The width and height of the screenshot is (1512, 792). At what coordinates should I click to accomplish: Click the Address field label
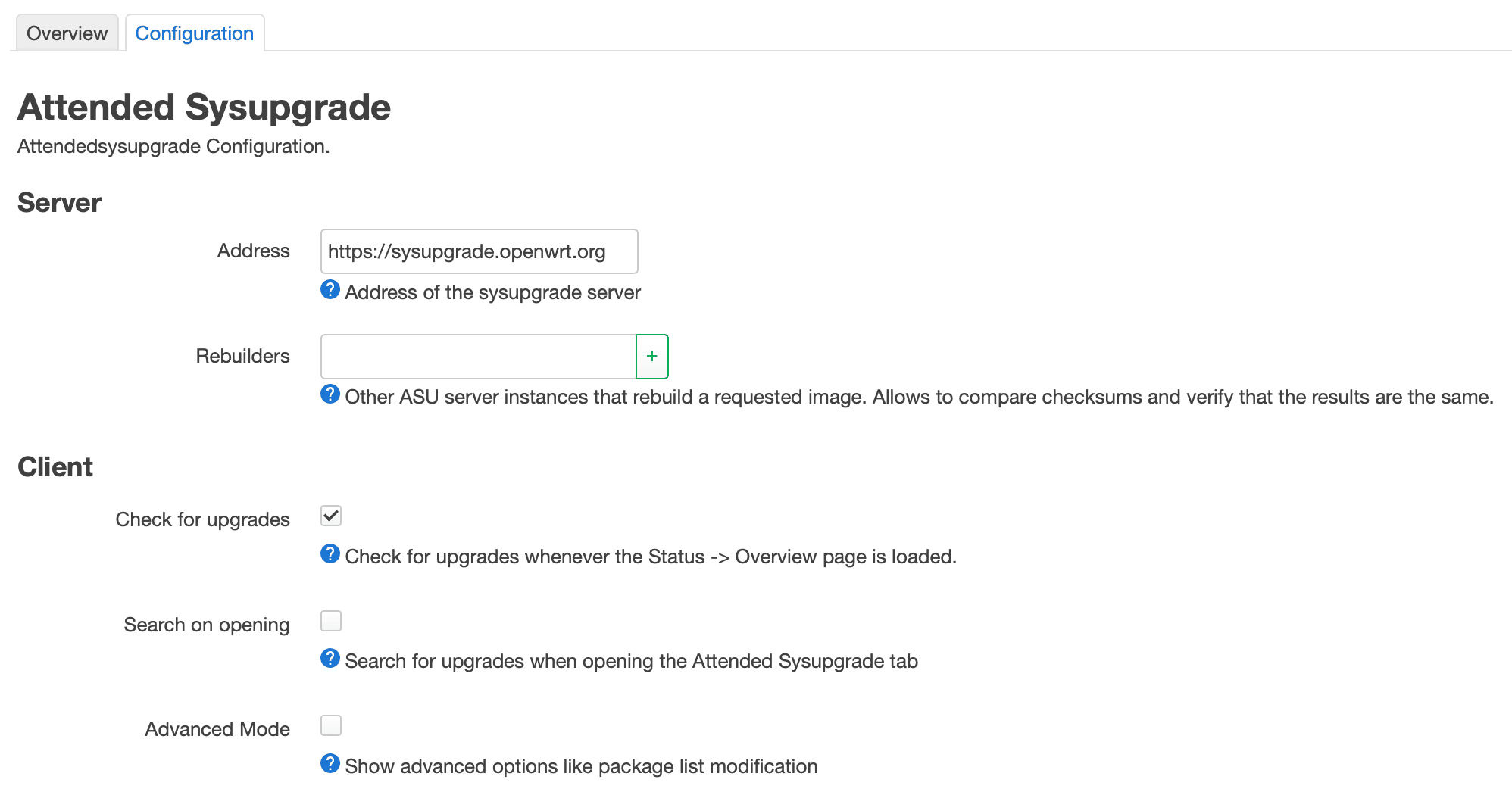coord(253,251)
